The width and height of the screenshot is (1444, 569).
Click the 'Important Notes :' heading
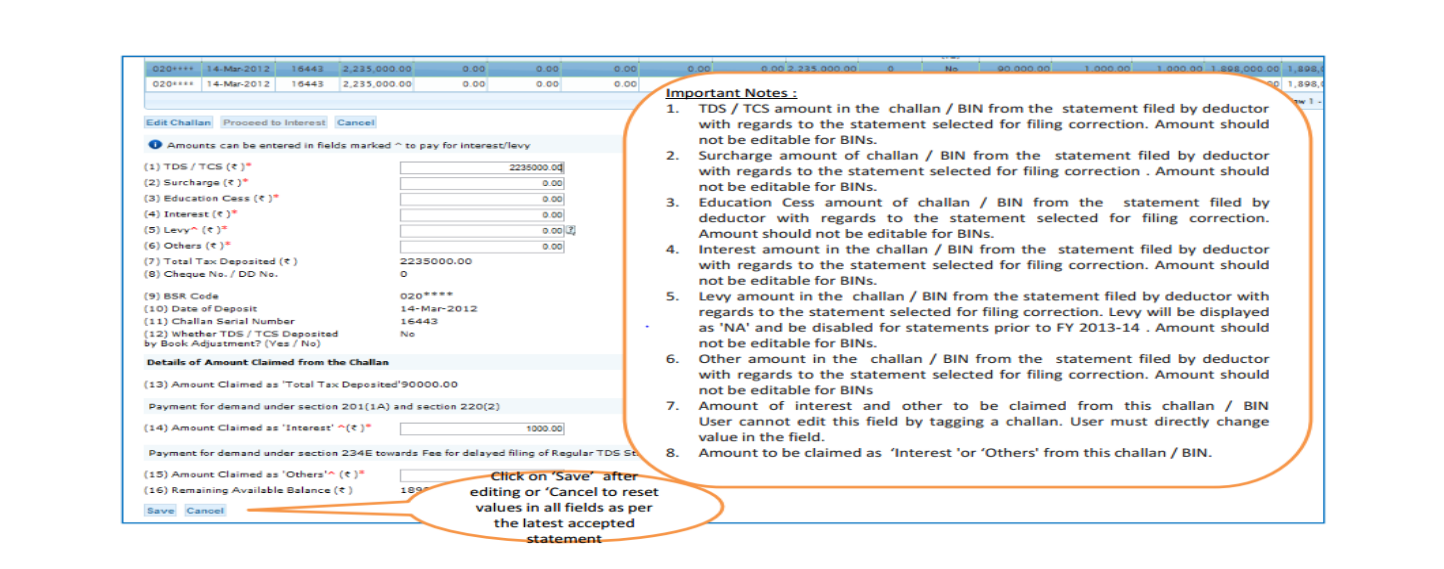(731, 92)
